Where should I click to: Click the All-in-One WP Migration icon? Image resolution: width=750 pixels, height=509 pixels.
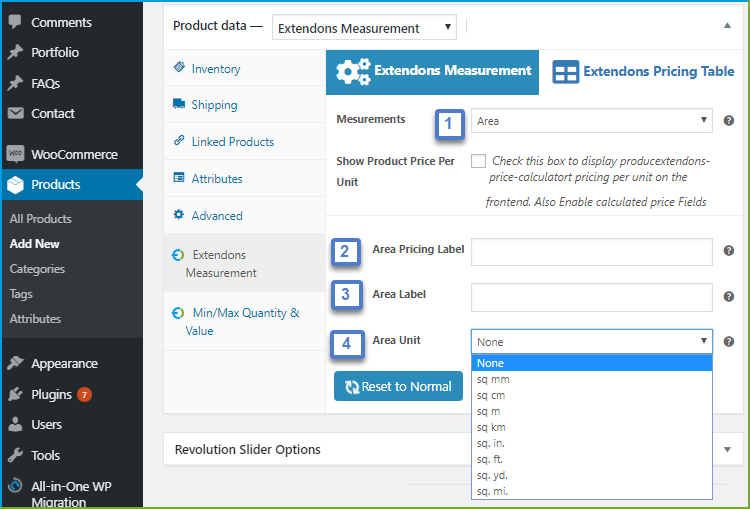tap(15, 486)
